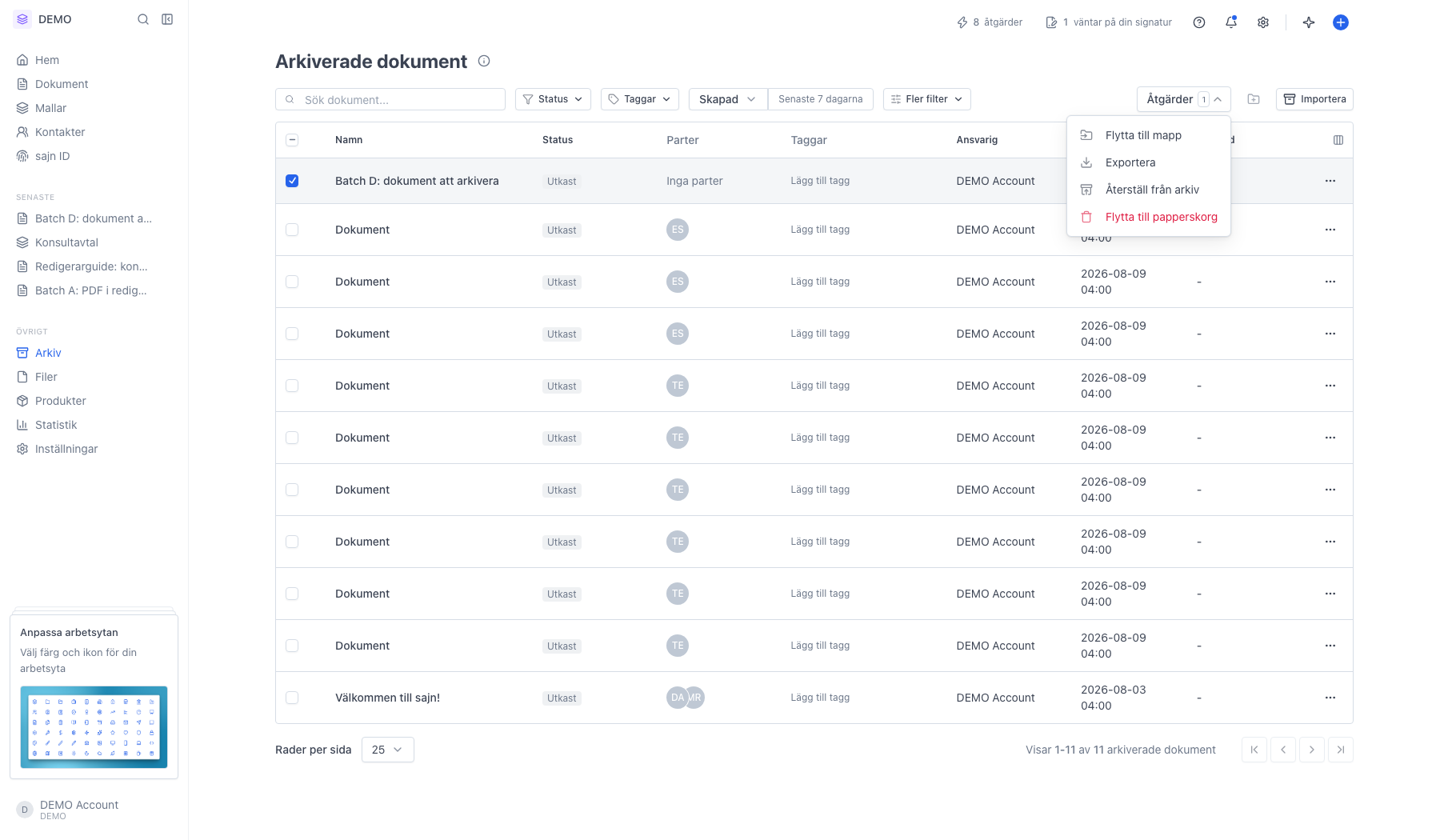Click the Sök dokument search field

(x=390, y=99)
